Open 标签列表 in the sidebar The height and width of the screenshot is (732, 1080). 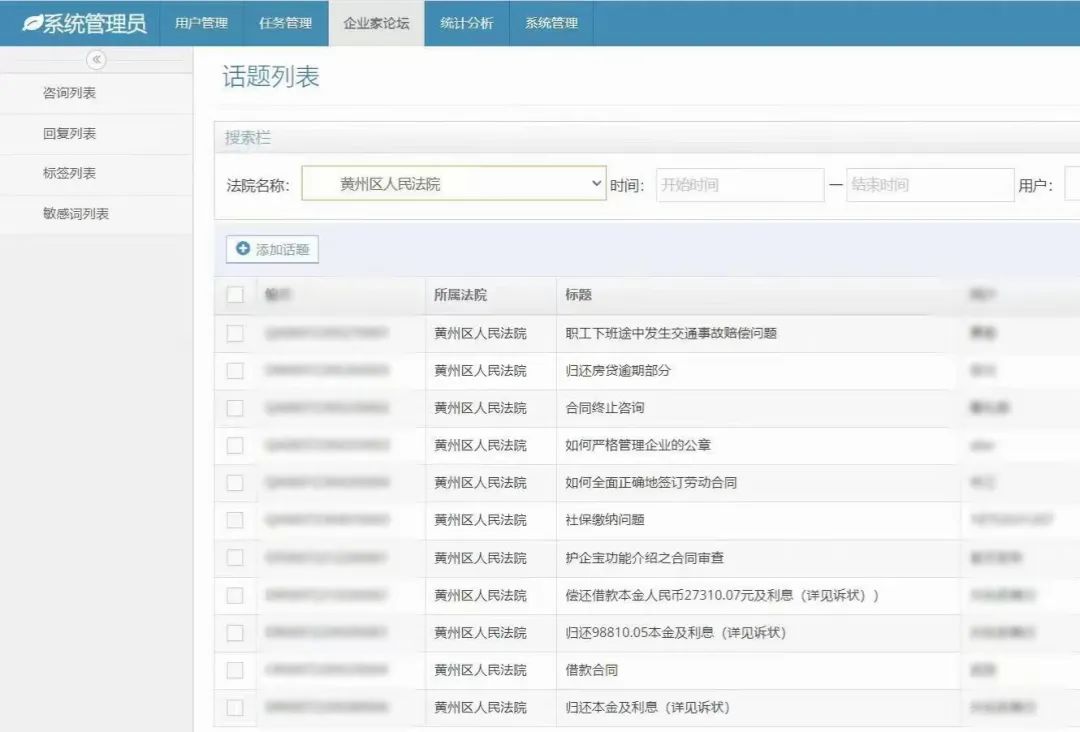coord(96,174)
